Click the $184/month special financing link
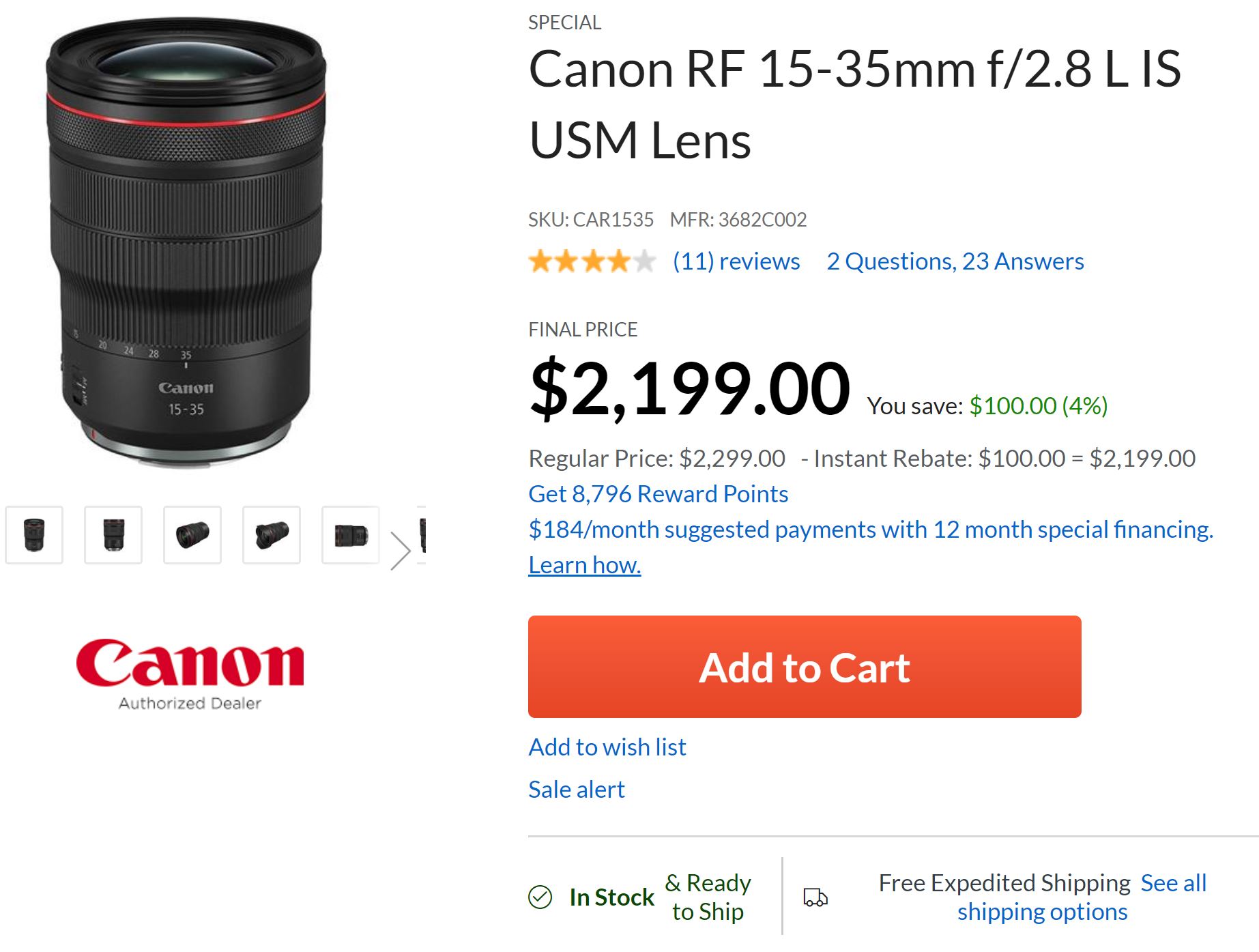The height and width of the screenshot is (952, 1259). [870, 530]
